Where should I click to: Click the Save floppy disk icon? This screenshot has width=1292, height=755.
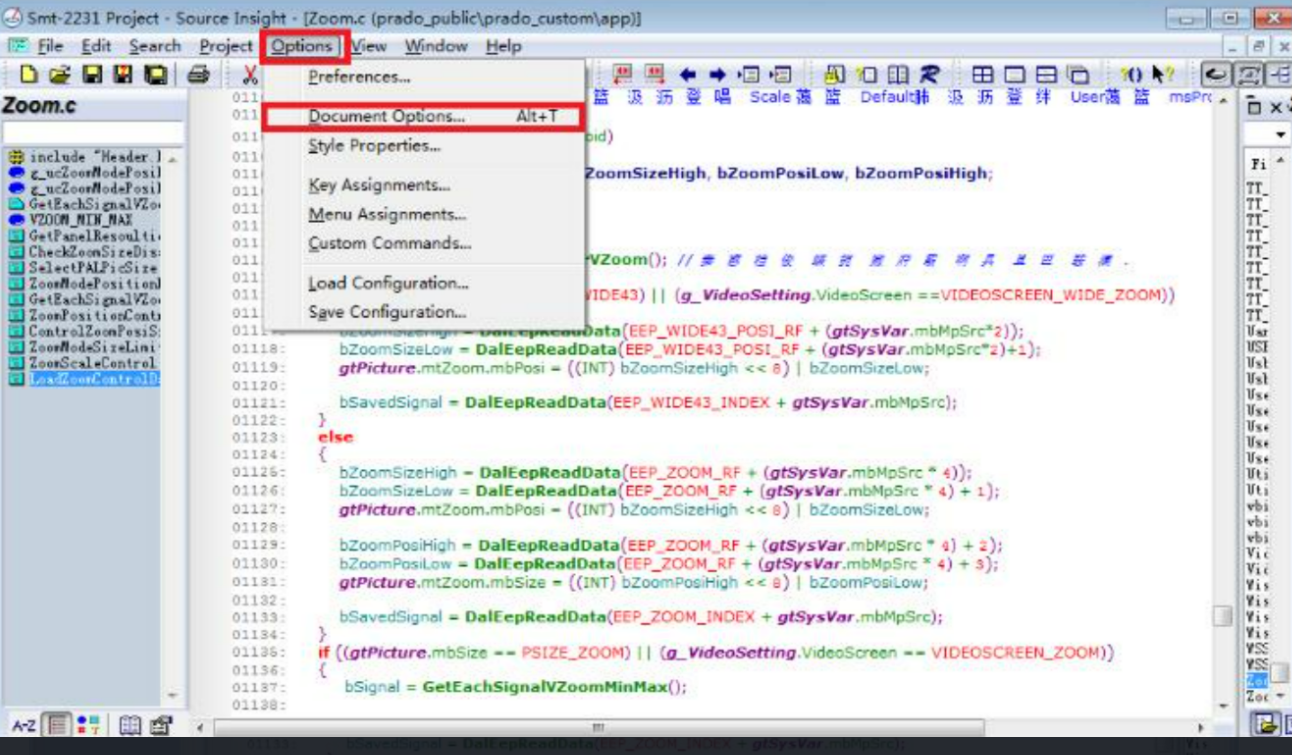point(92,74)
